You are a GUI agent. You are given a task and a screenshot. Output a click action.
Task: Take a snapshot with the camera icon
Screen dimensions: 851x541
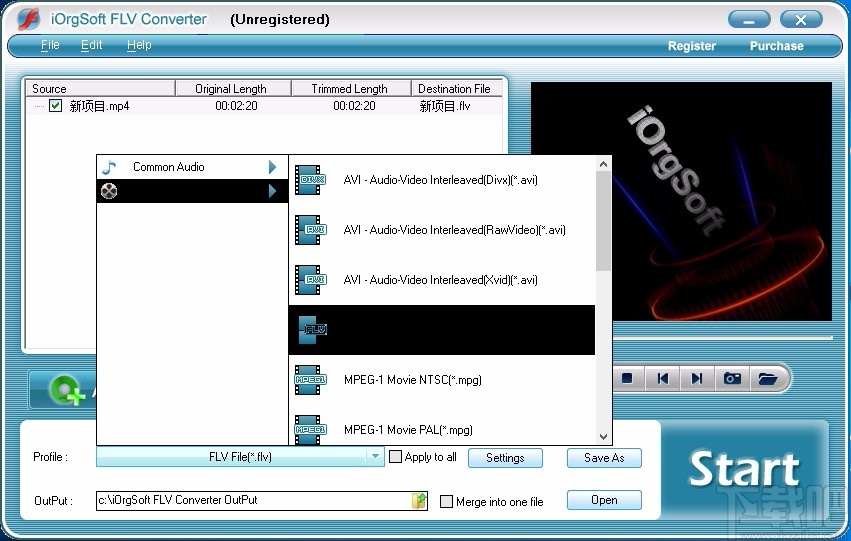pos(732,378)
